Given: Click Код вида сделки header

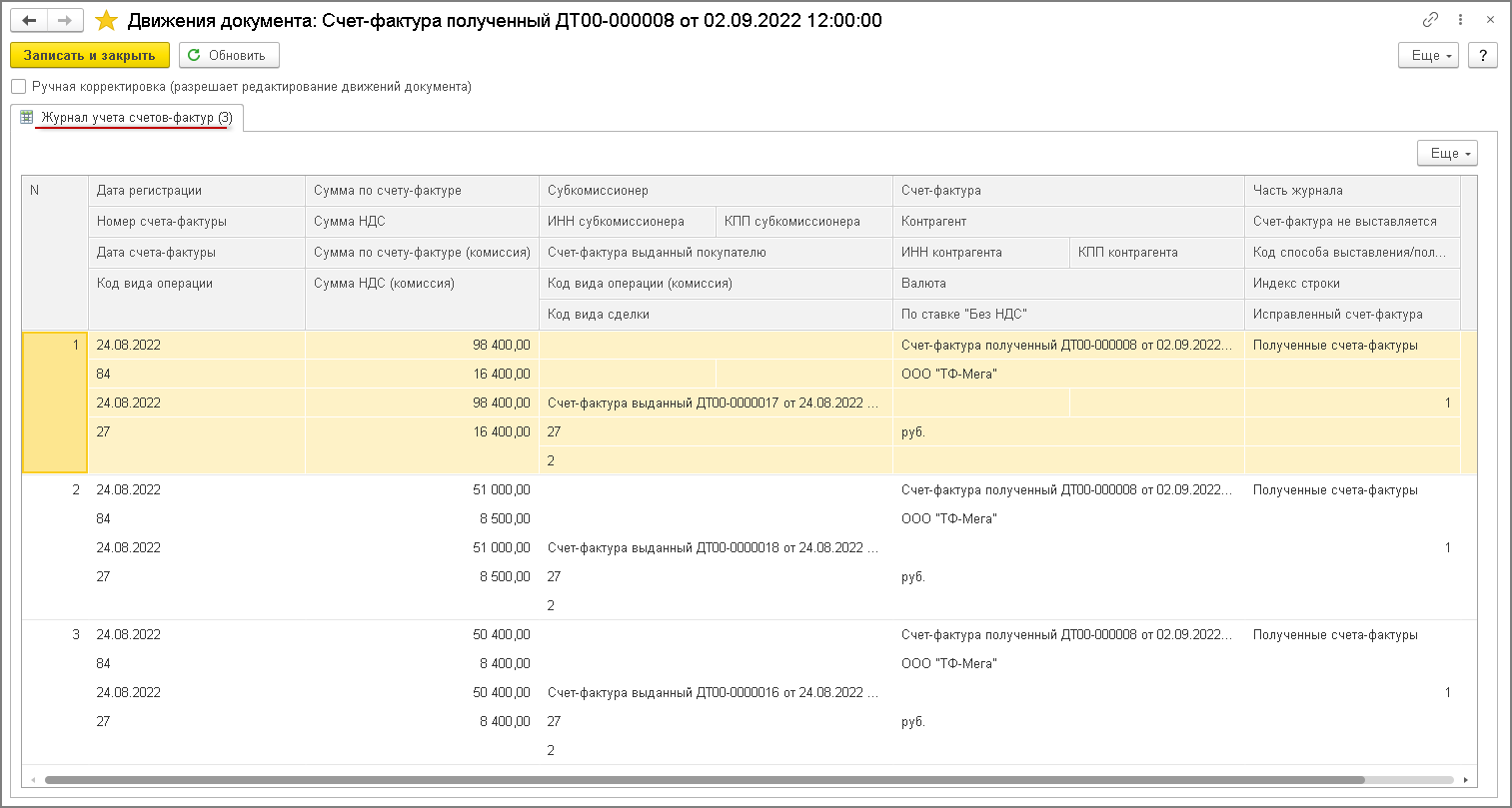Looking at the screenshot, I should tap(716, 315).
